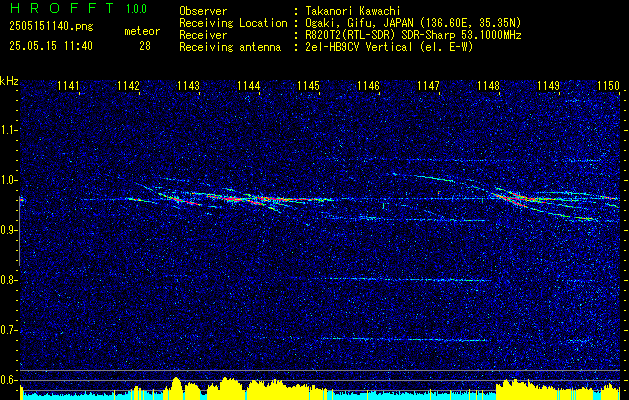Click the 1148 time axis marker
Screen dimensions: 629x400
488,85
